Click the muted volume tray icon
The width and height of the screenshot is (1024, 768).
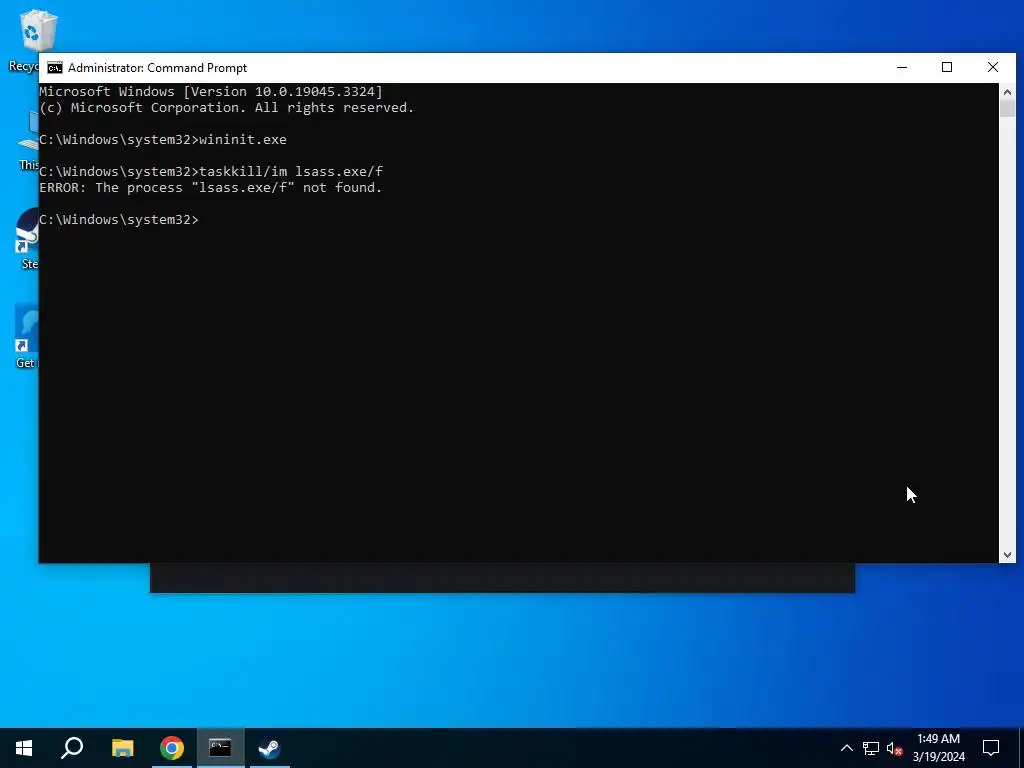895,748
